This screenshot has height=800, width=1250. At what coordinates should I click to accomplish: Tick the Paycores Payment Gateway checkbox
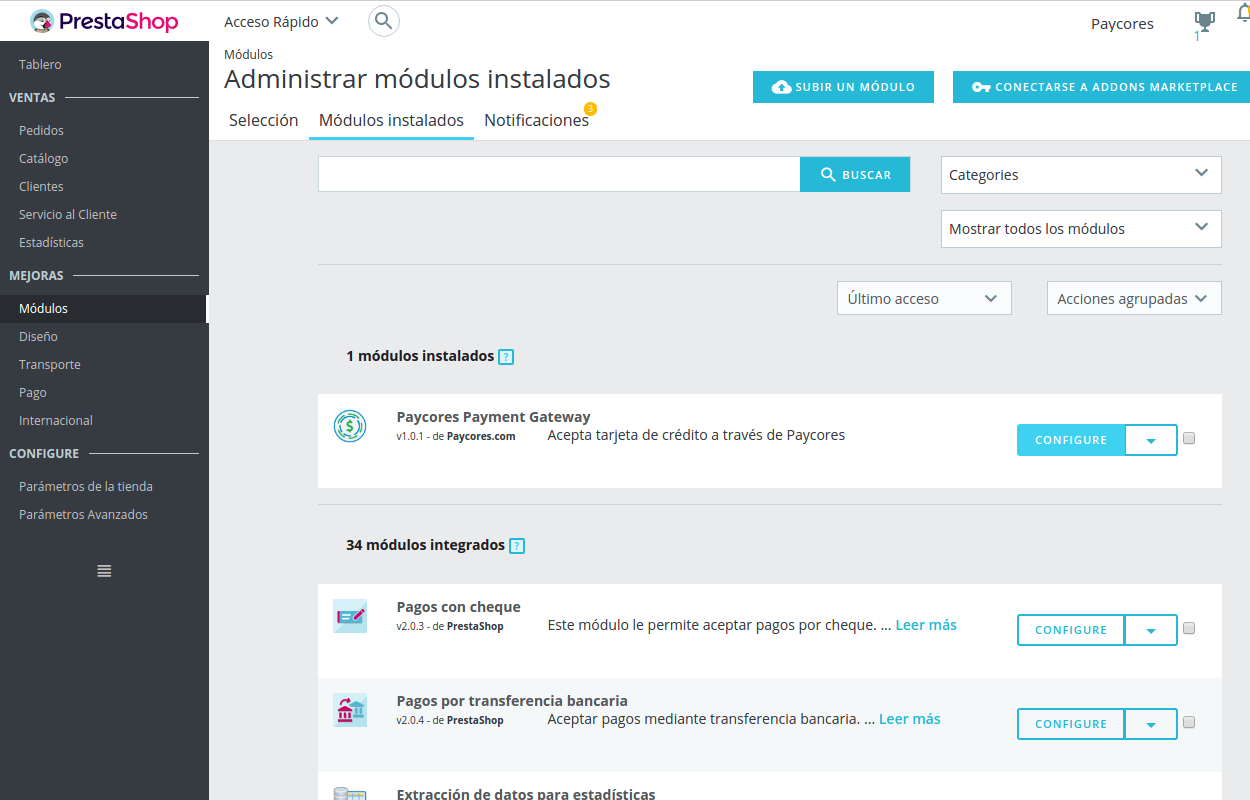1189,438
